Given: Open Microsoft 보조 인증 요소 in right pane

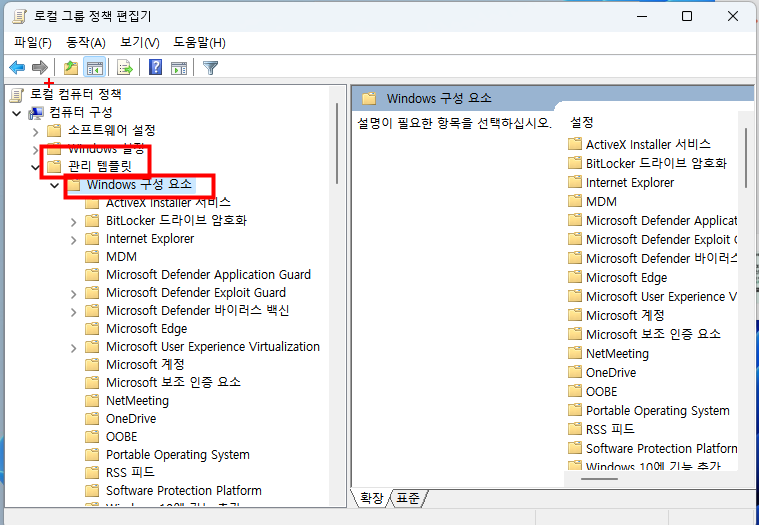Looking at the screenshot, I should [x=653, y=335].
